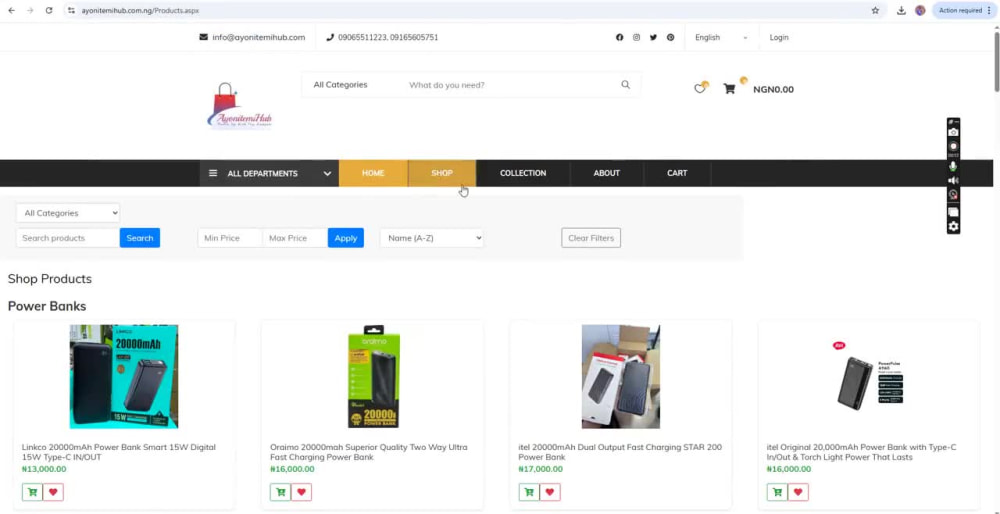
Task: Add itel Original Power Bank with Torch to cart
Action: (x=777, y=492)
